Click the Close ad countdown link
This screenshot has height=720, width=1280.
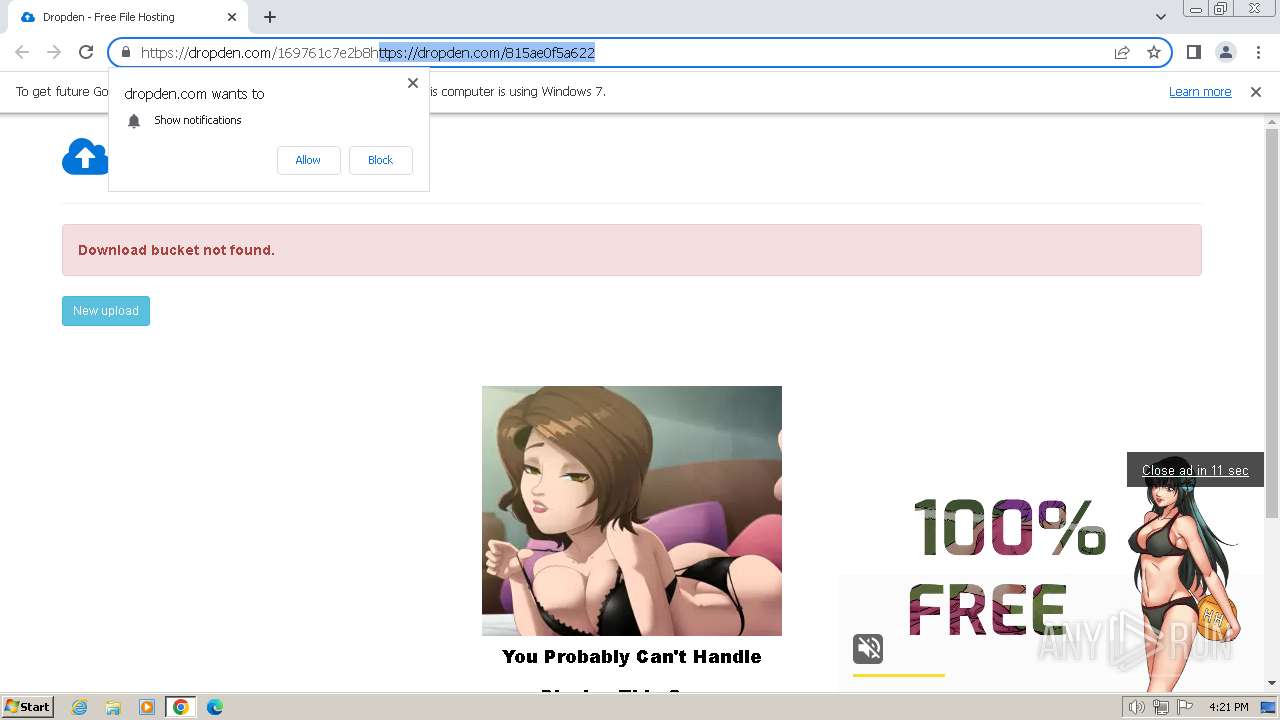point(1195,471)
